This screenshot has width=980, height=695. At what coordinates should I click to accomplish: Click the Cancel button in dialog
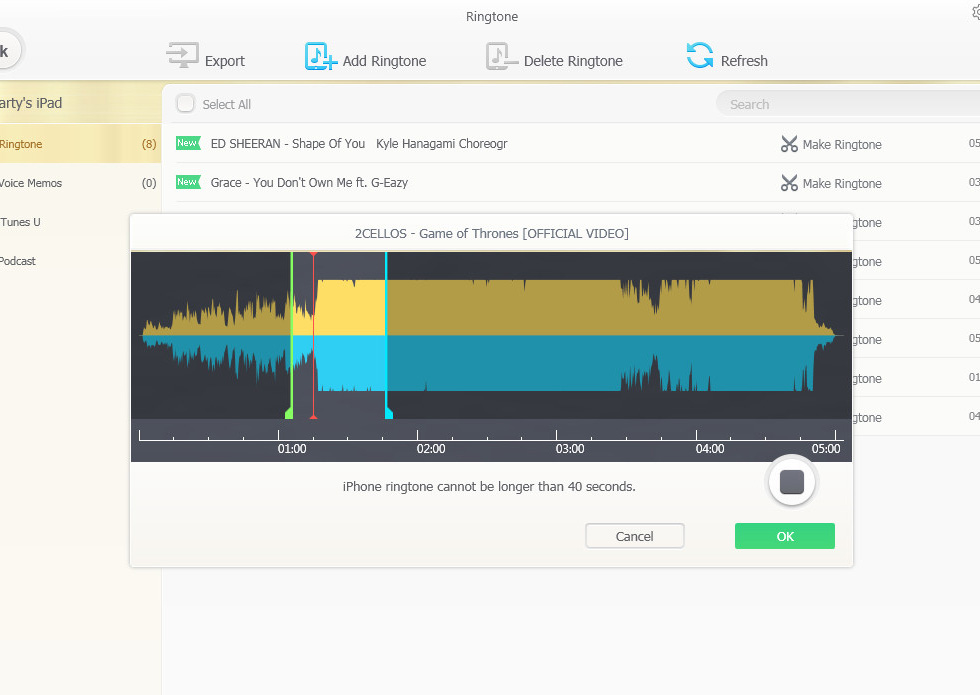[x=634, y=536]
